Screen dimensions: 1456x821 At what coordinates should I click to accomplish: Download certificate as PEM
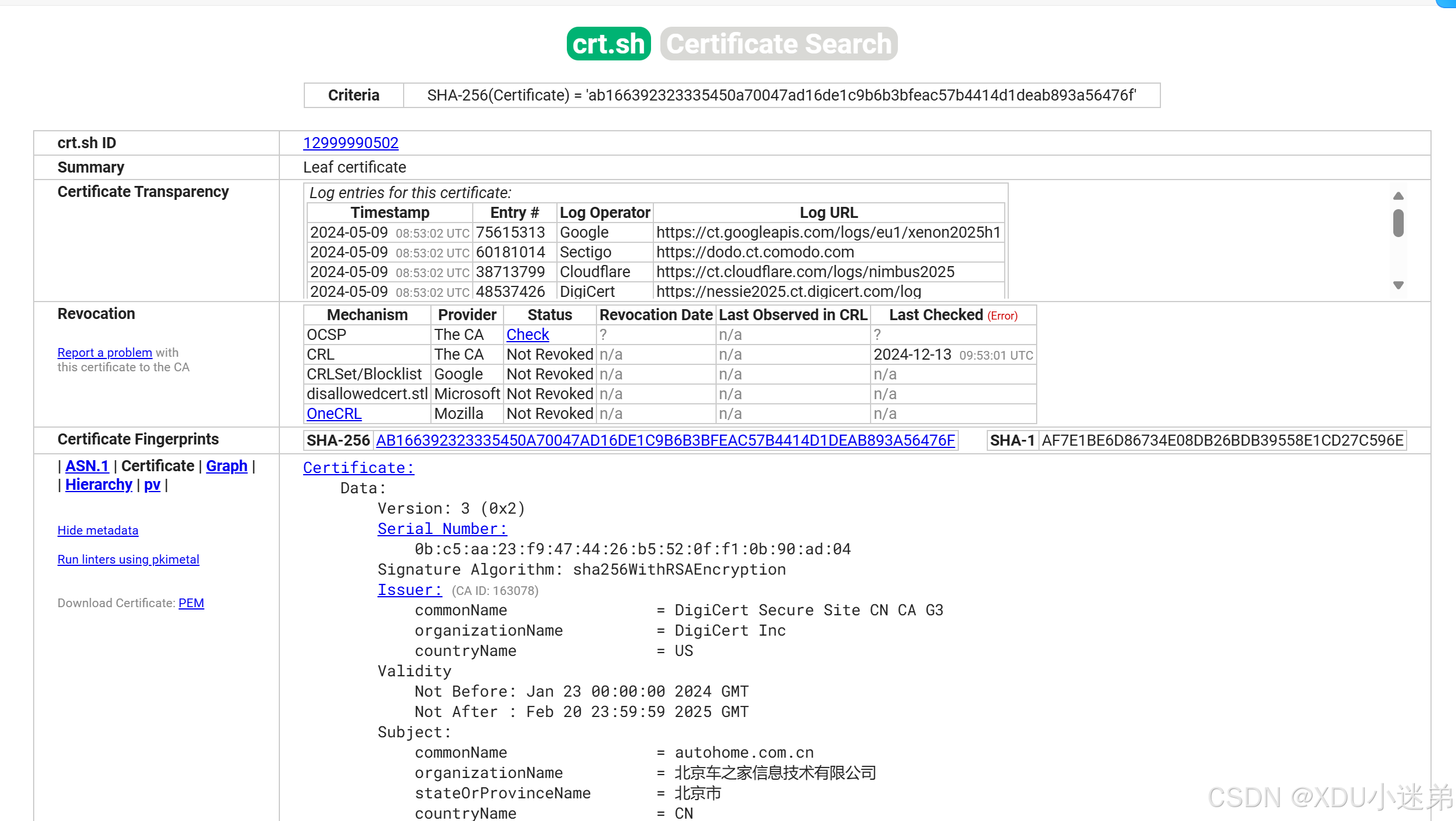coord(191,603)
